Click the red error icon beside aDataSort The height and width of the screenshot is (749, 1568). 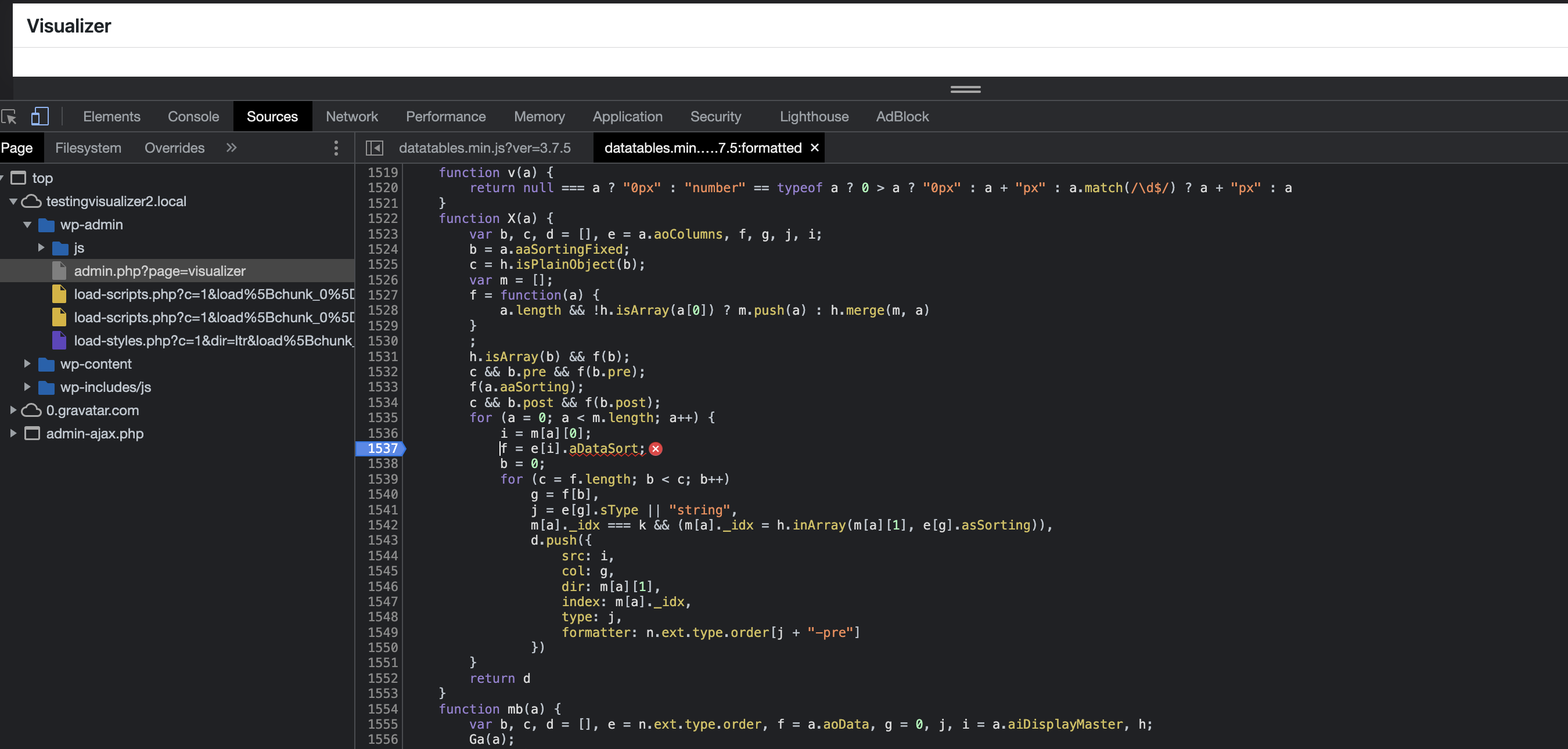click(656, 449)
